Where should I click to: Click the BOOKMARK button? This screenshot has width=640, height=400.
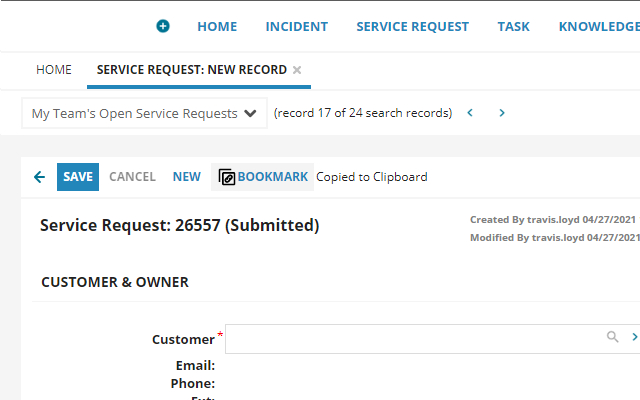[262, 177]
